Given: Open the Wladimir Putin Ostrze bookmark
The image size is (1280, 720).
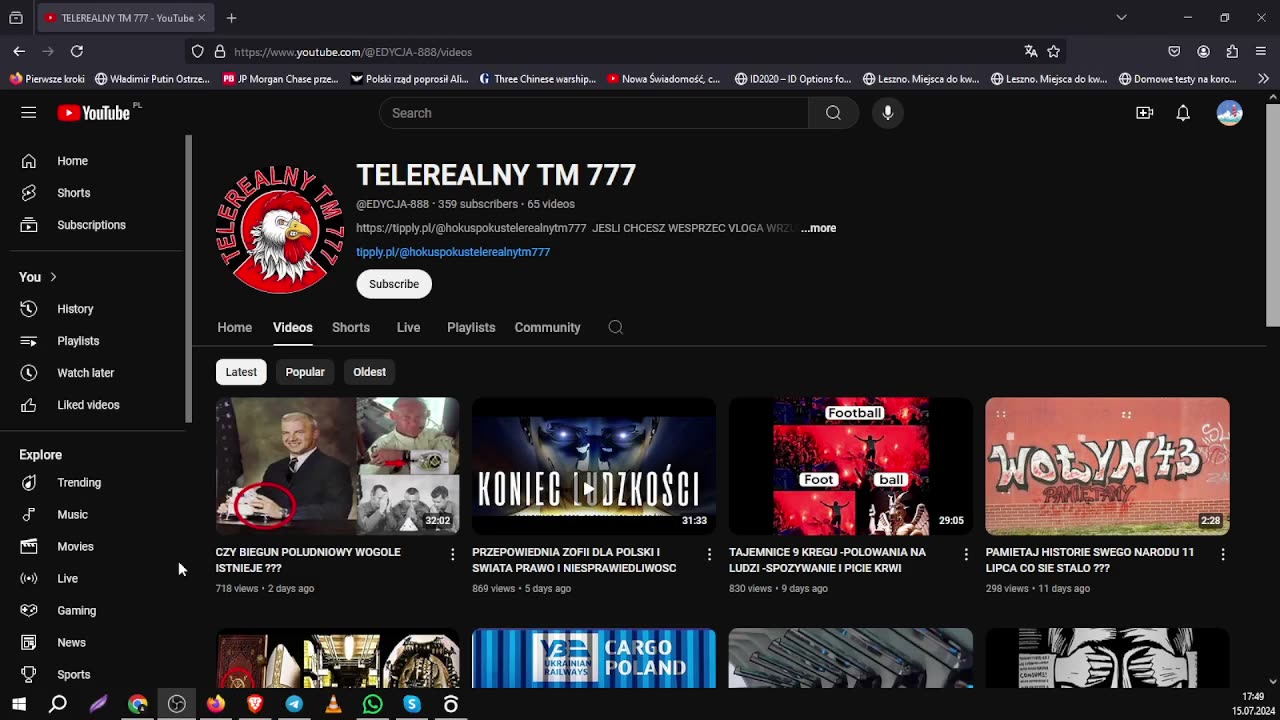Looking at the screenshot, I should click(152, 79).
